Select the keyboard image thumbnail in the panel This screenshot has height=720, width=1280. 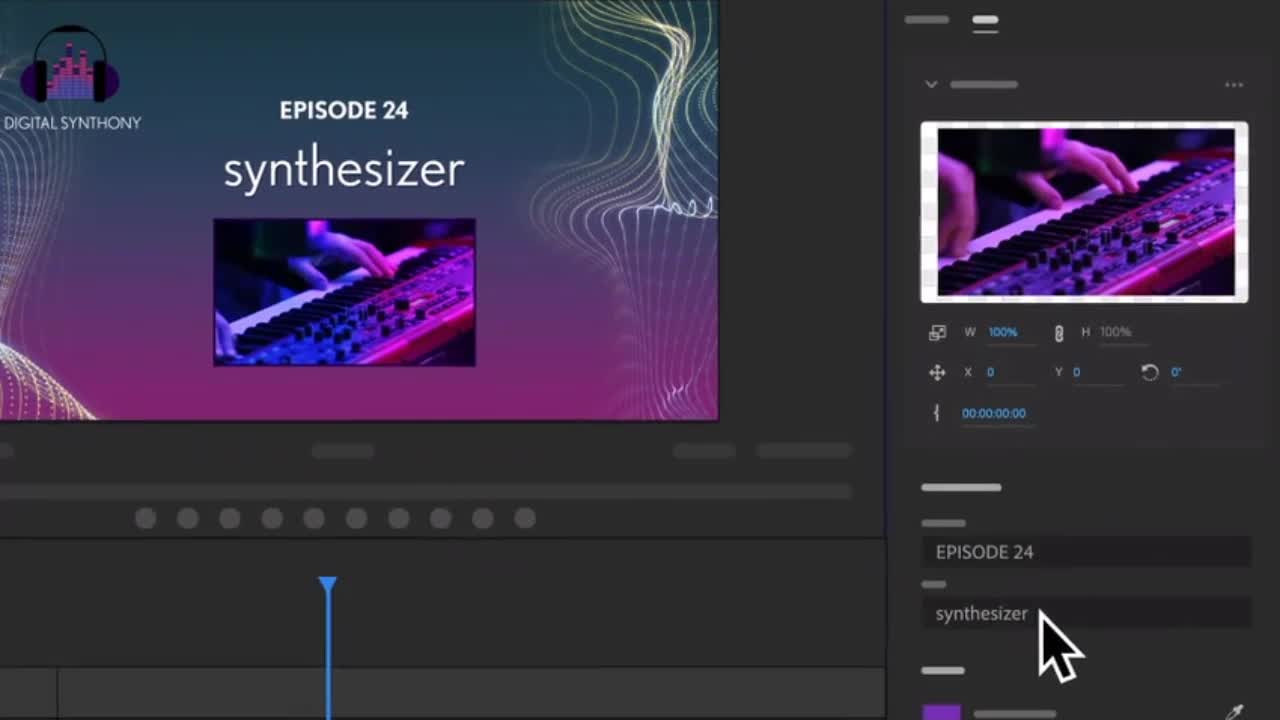1084,212
